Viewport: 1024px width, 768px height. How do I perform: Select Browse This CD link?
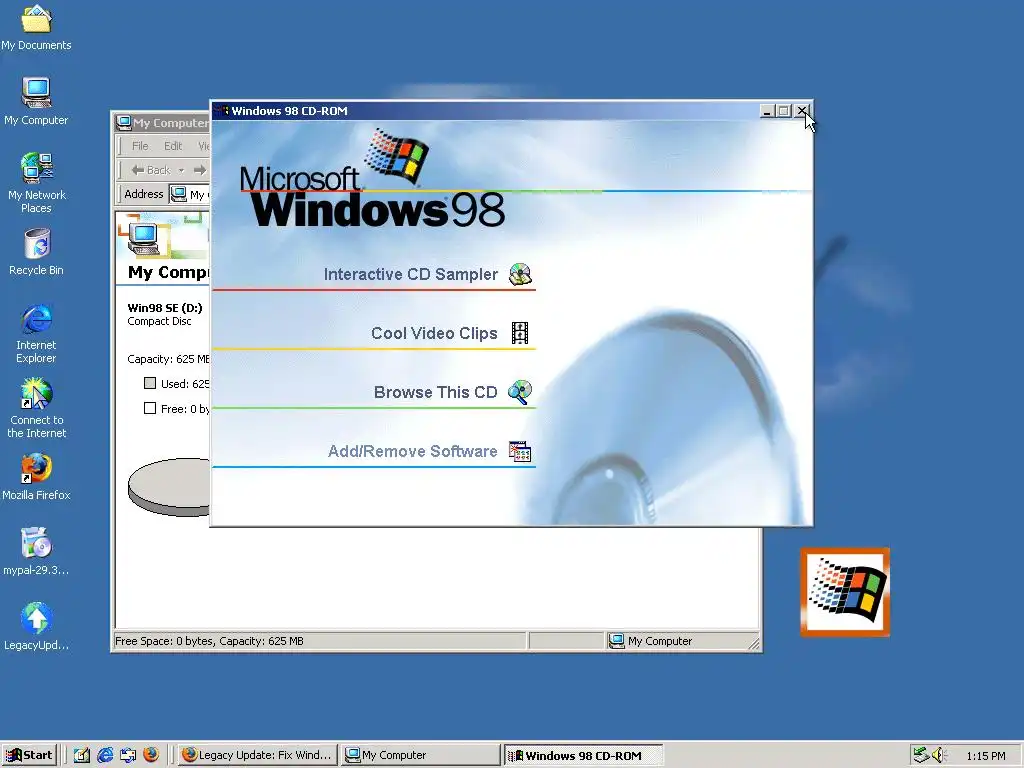pyautogui.click(x=436, y=392)
